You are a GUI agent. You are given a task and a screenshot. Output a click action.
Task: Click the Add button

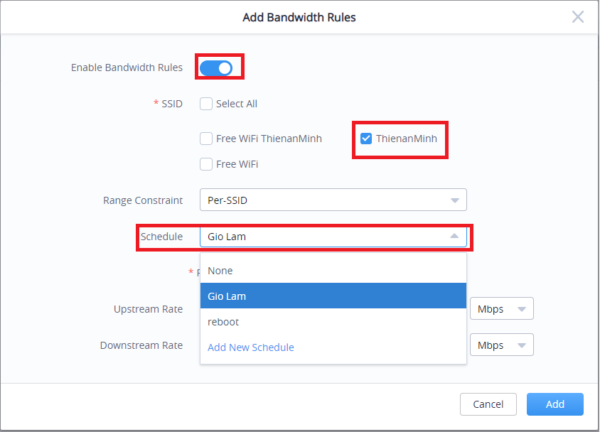[554, 404]
